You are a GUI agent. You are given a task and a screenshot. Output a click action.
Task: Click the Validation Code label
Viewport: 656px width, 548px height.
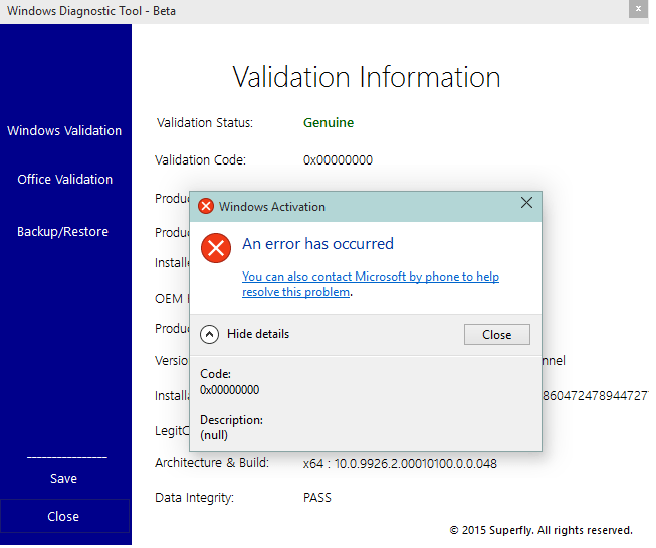(x=200, y=160)
